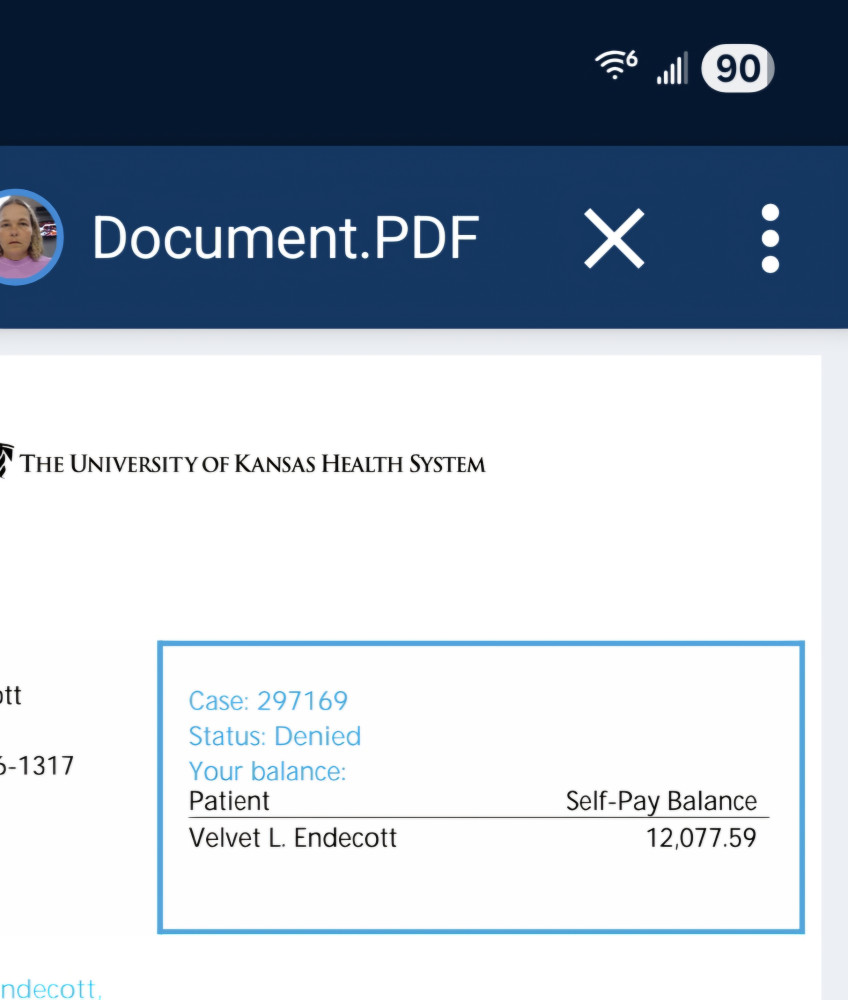The height and width of the screenshot is (1000, 848).
Task: Click the Patient column header
Action: 229,801
